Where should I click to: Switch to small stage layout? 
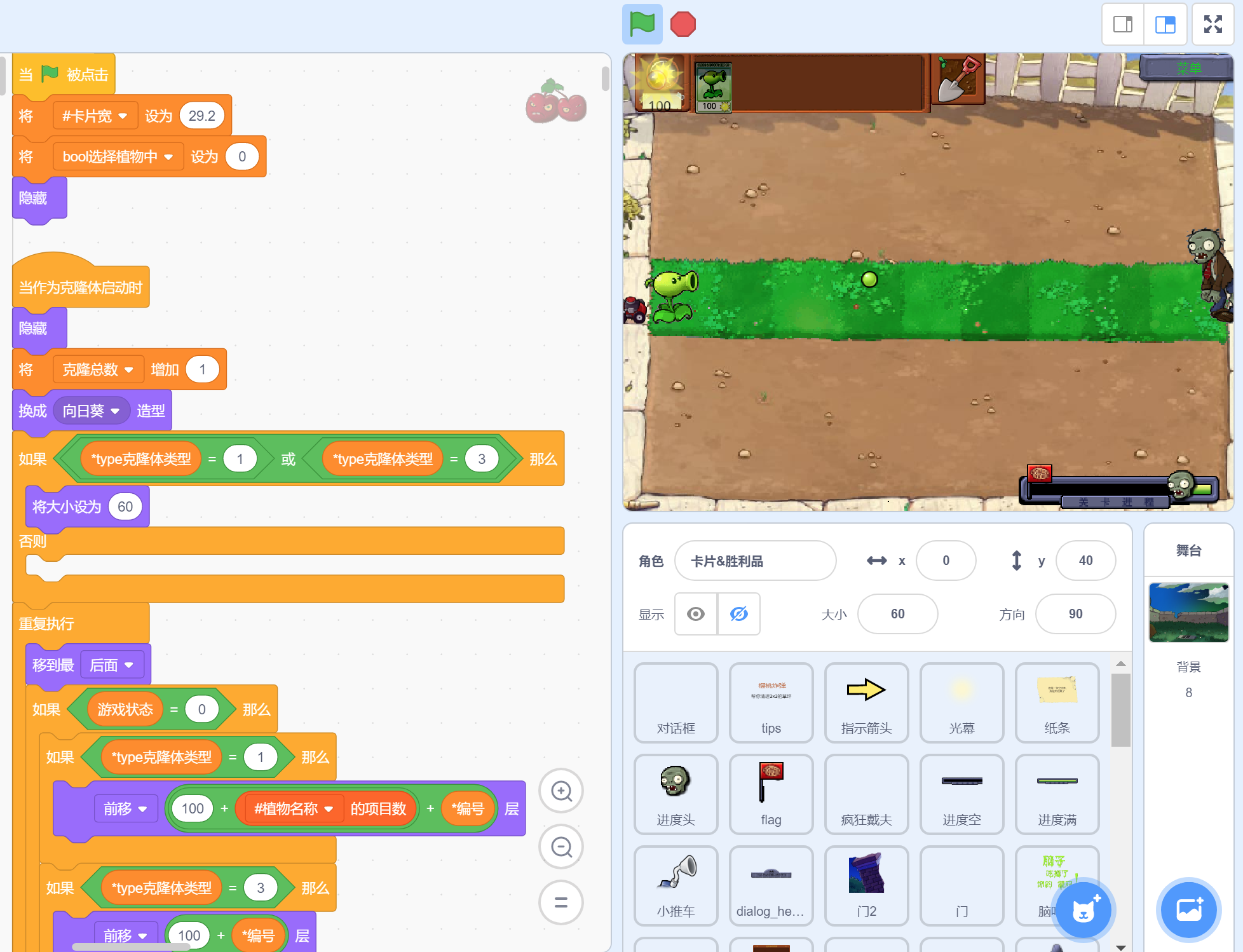tap(1123, 25)
